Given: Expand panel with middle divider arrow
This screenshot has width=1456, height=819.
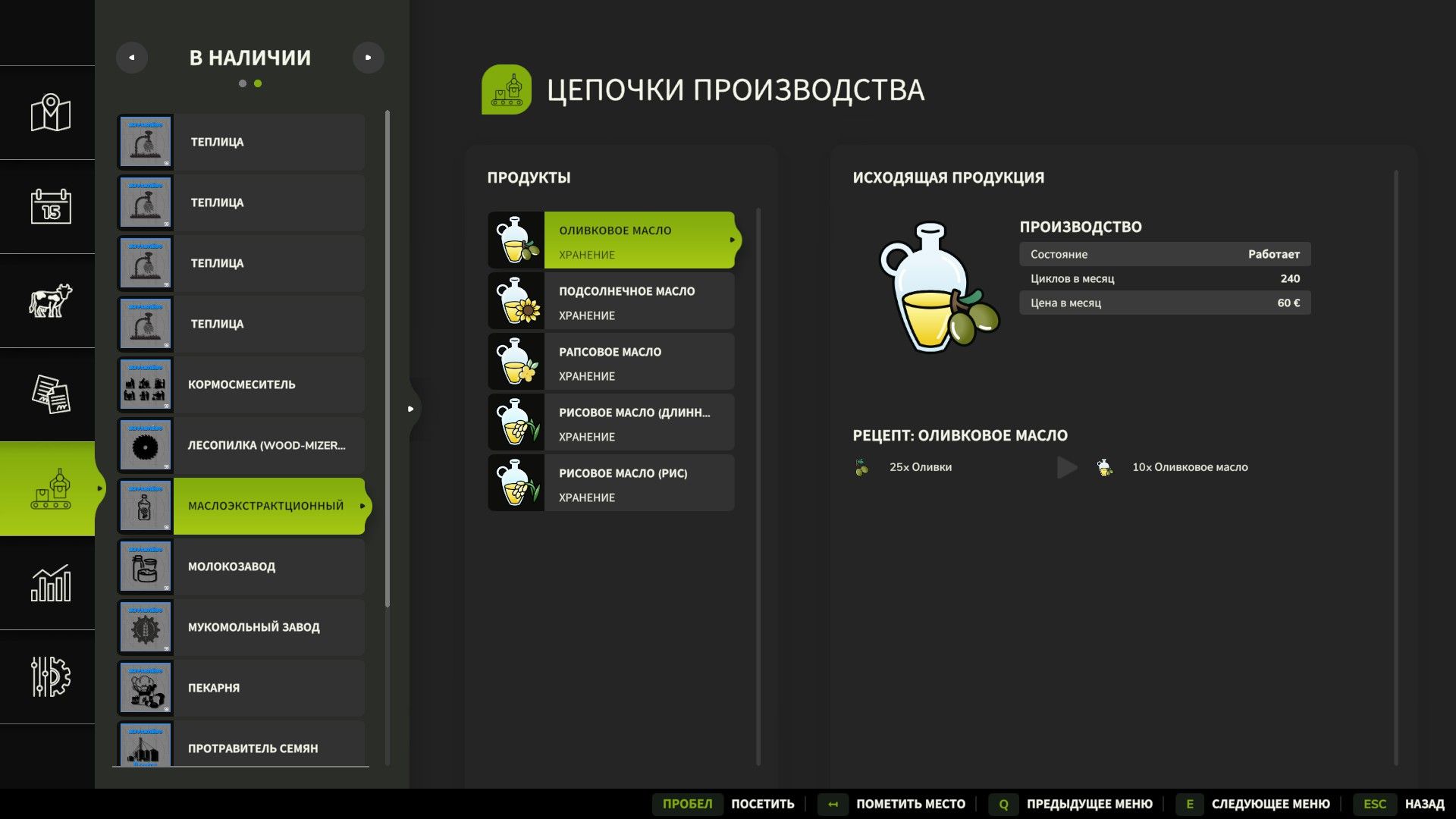Looking at the screenshot, I should coord(411,409).
